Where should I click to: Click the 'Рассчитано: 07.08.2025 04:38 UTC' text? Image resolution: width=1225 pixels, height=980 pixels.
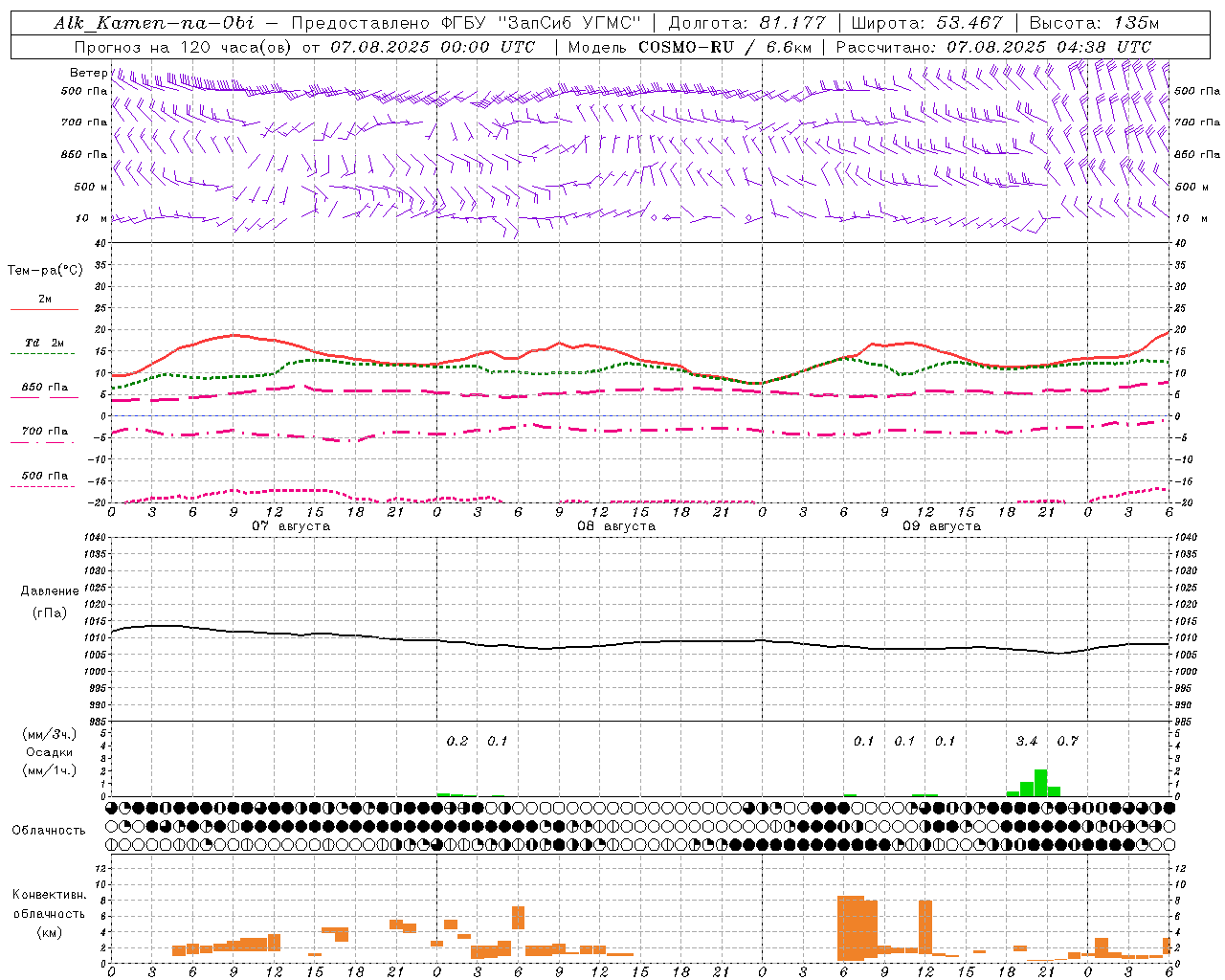(x=993, y=47)
